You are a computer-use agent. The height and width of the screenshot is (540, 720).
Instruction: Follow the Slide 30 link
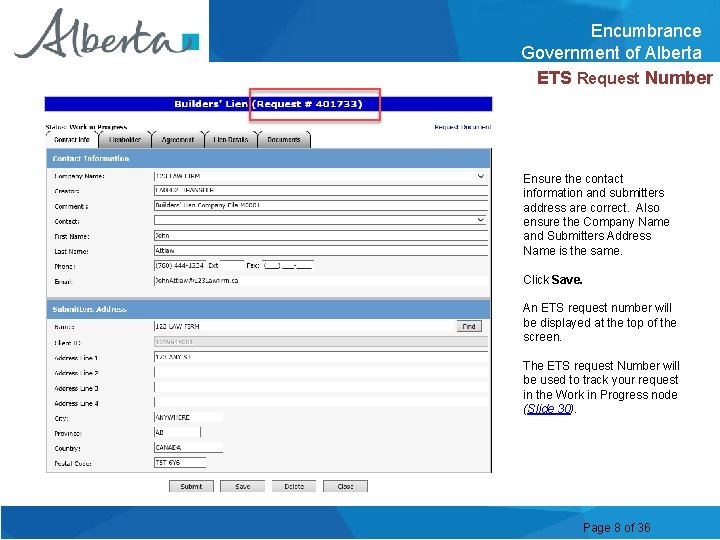[x=549, y=409]
